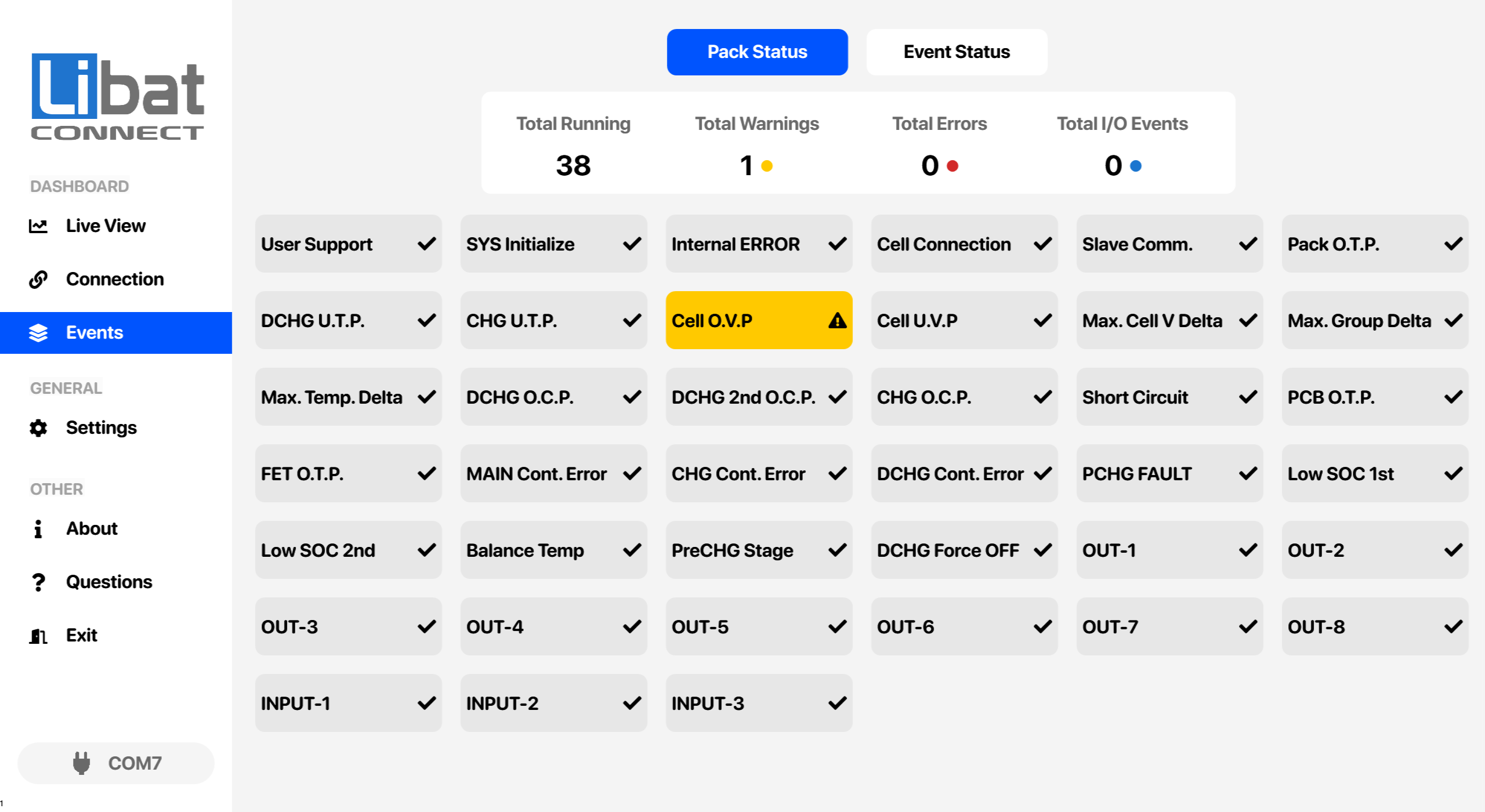Image resolution: width=1485 pixels, height=812 pixels.
Task: Click the checkmark on INPUT-3
Action: pos(837,703)
